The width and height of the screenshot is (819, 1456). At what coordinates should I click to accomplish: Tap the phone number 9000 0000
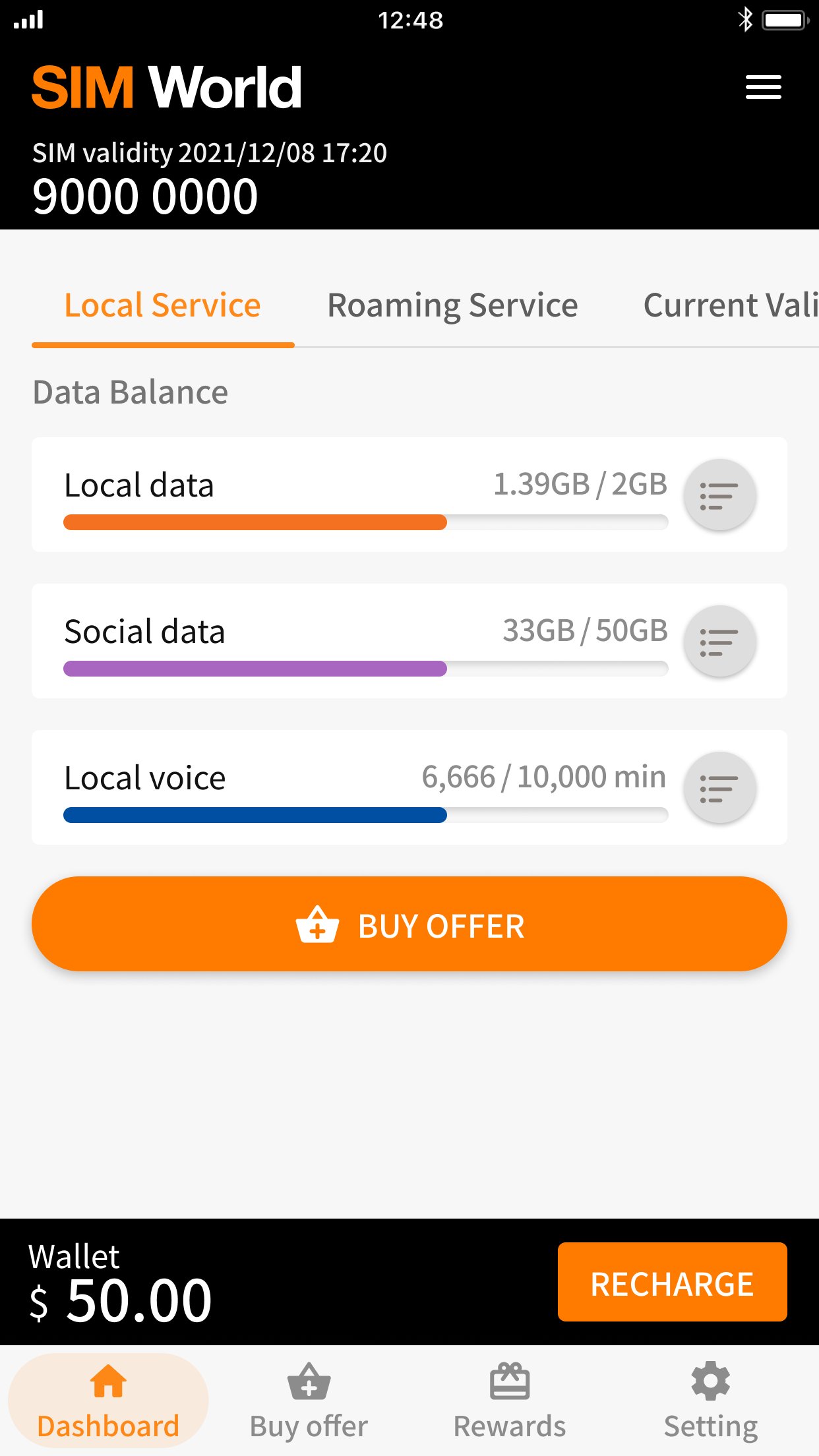click(145, 197)
